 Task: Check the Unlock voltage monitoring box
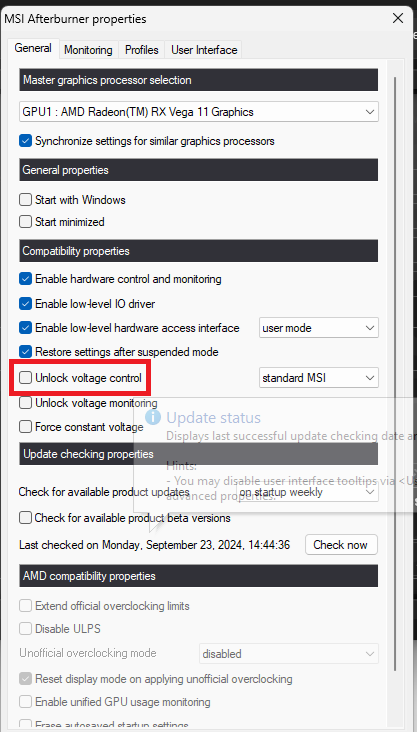coord(25,402)
